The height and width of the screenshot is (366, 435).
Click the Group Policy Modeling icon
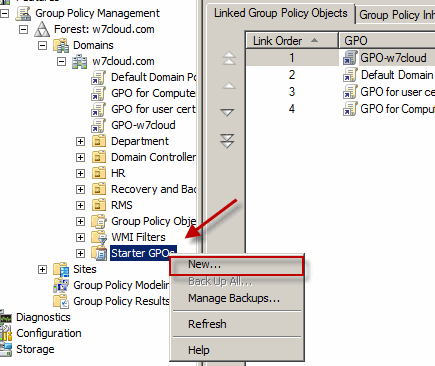pyautogui.click(x=61, y=285)
